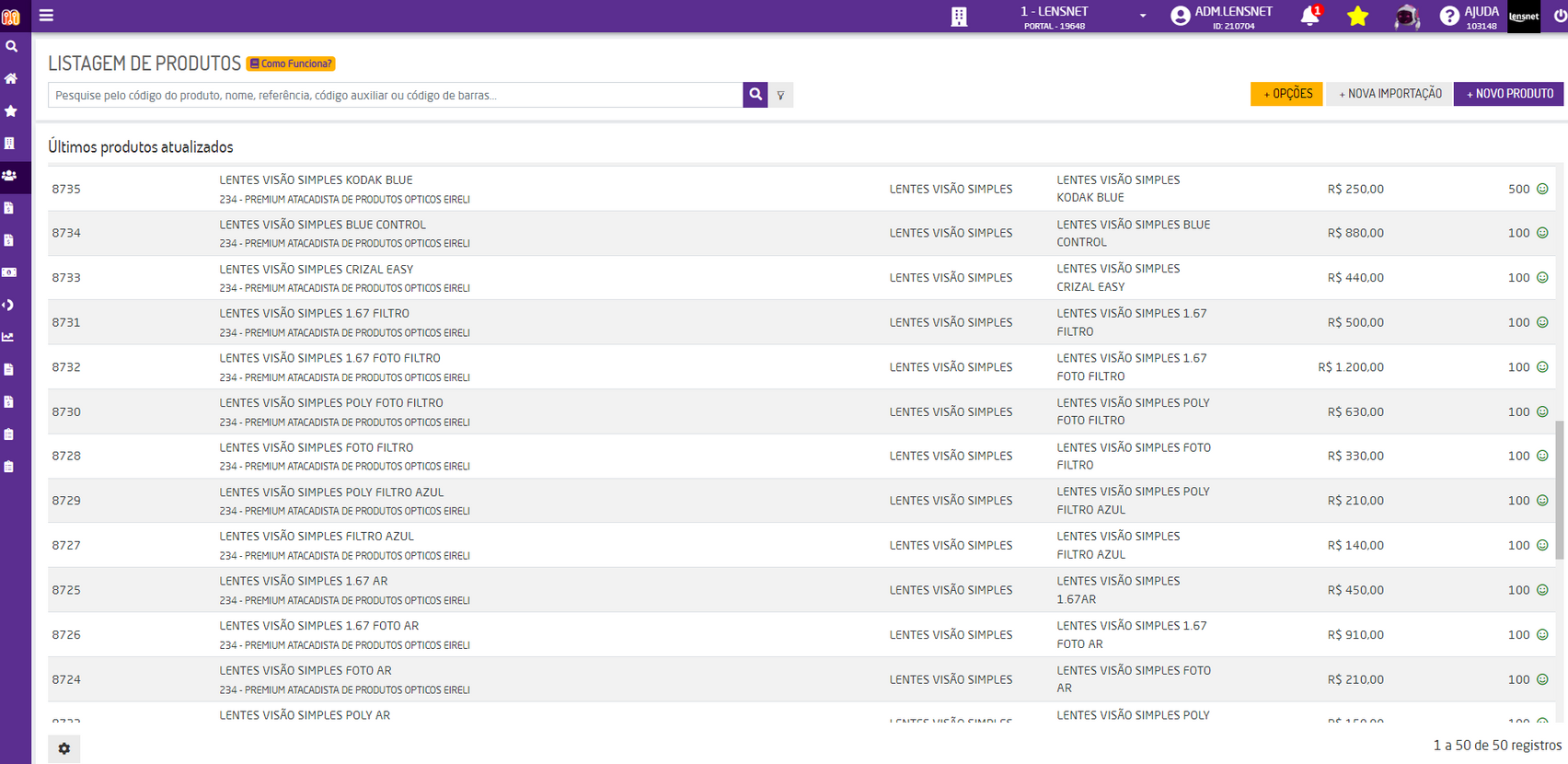Screen dimensions: 1568x764
Task: Expand the filter options beside the search button
Action: point(780,95)
